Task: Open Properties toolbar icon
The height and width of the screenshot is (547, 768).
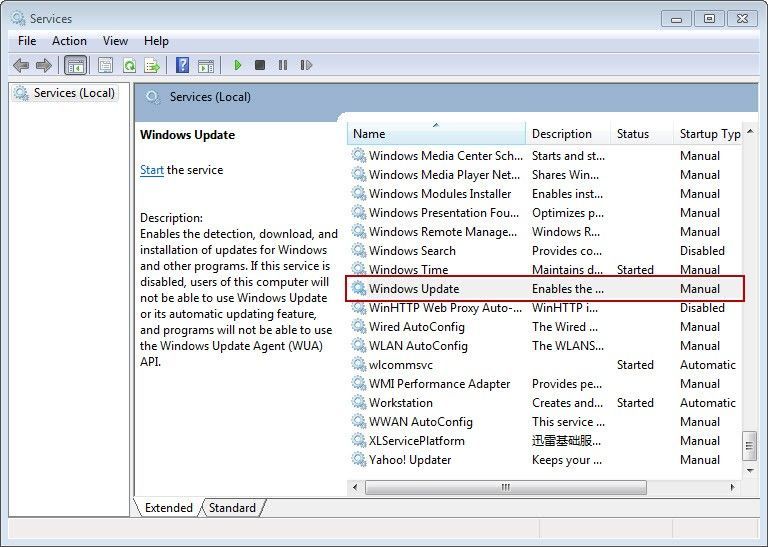Action: coord(105,65)
